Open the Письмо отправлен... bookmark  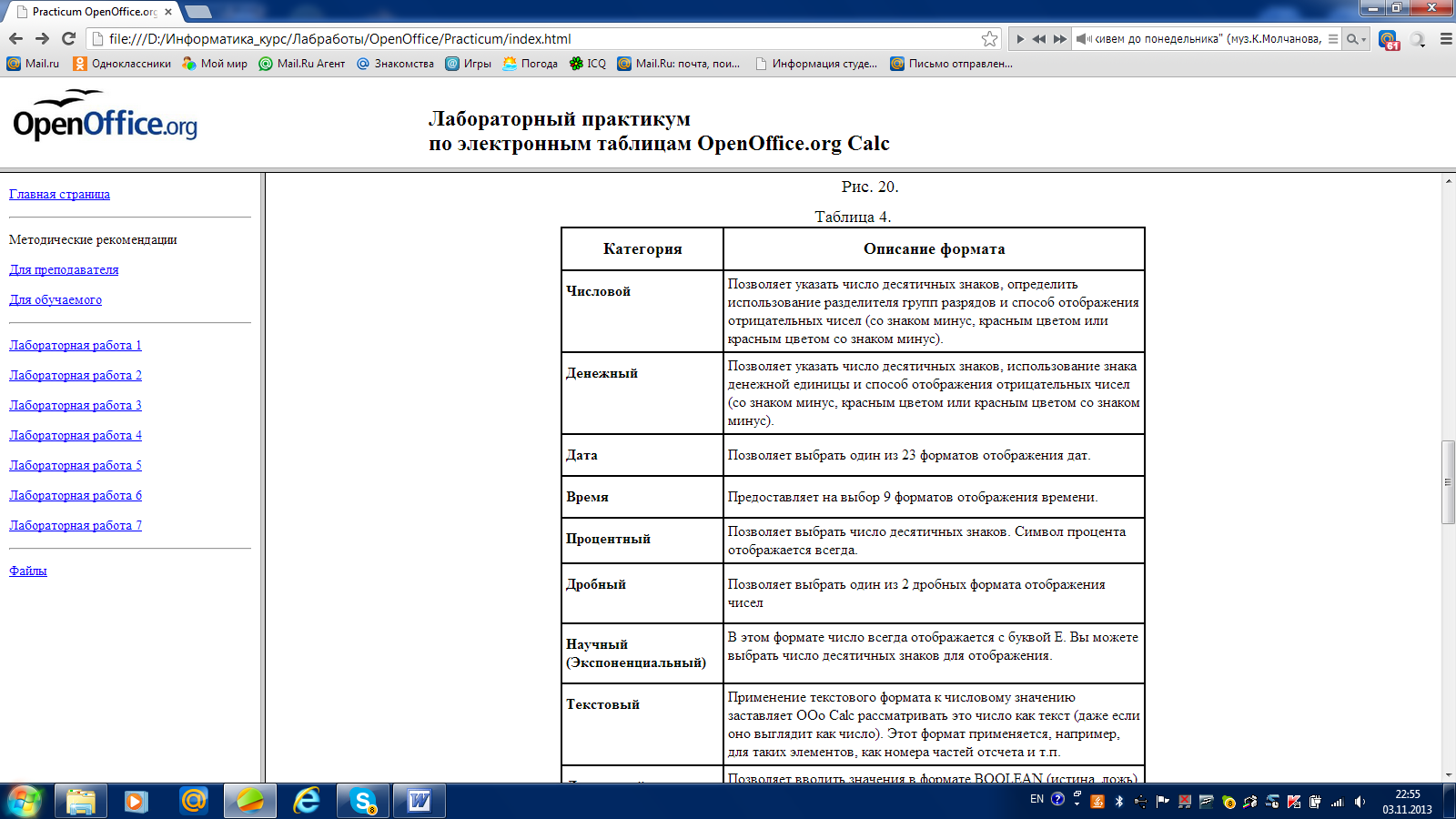pyautogui.click(x=951, y=64)
